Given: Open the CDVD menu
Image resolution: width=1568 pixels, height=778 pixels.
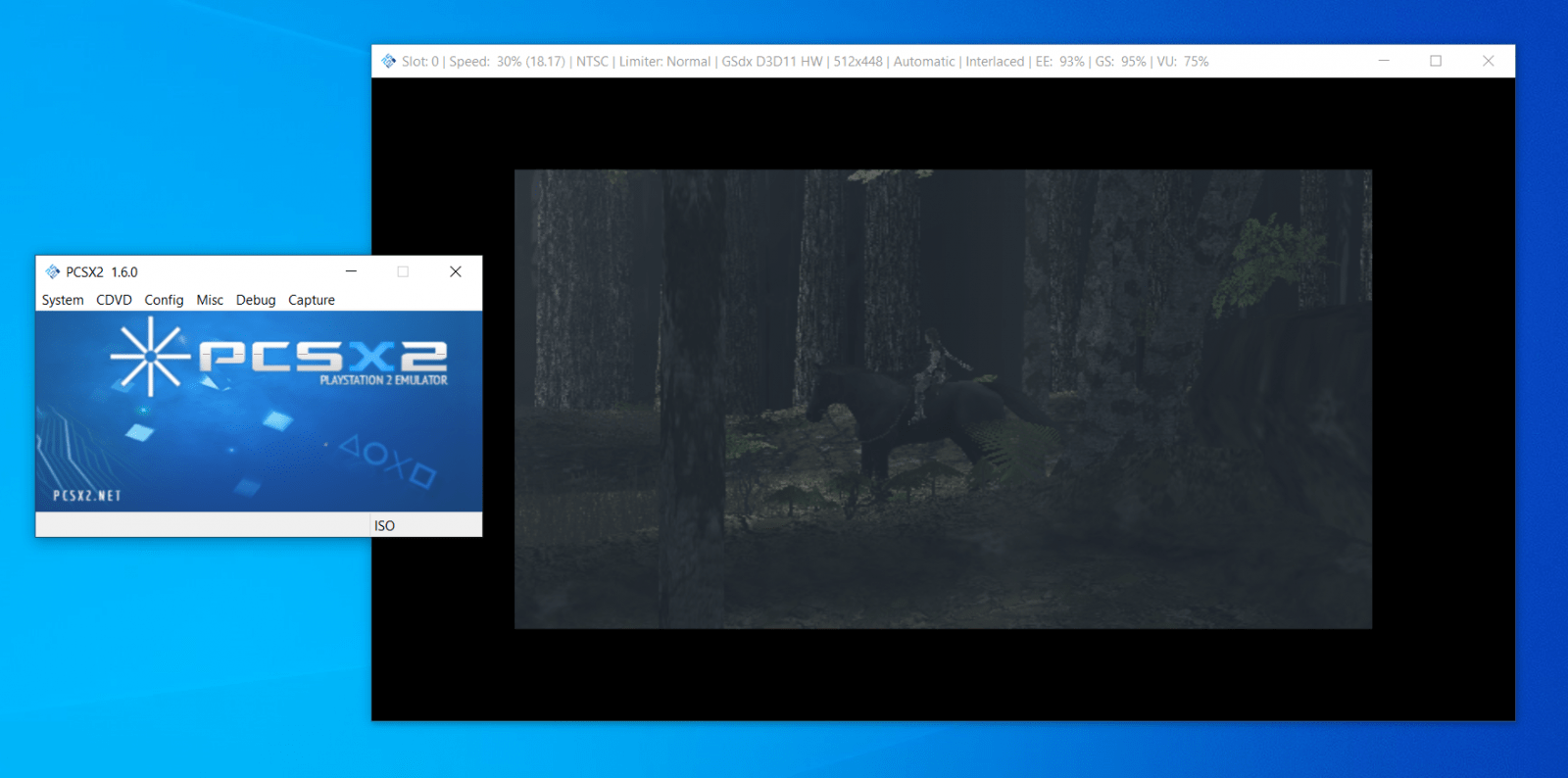Looking at the screenshot, I should [x=114, y=300].
